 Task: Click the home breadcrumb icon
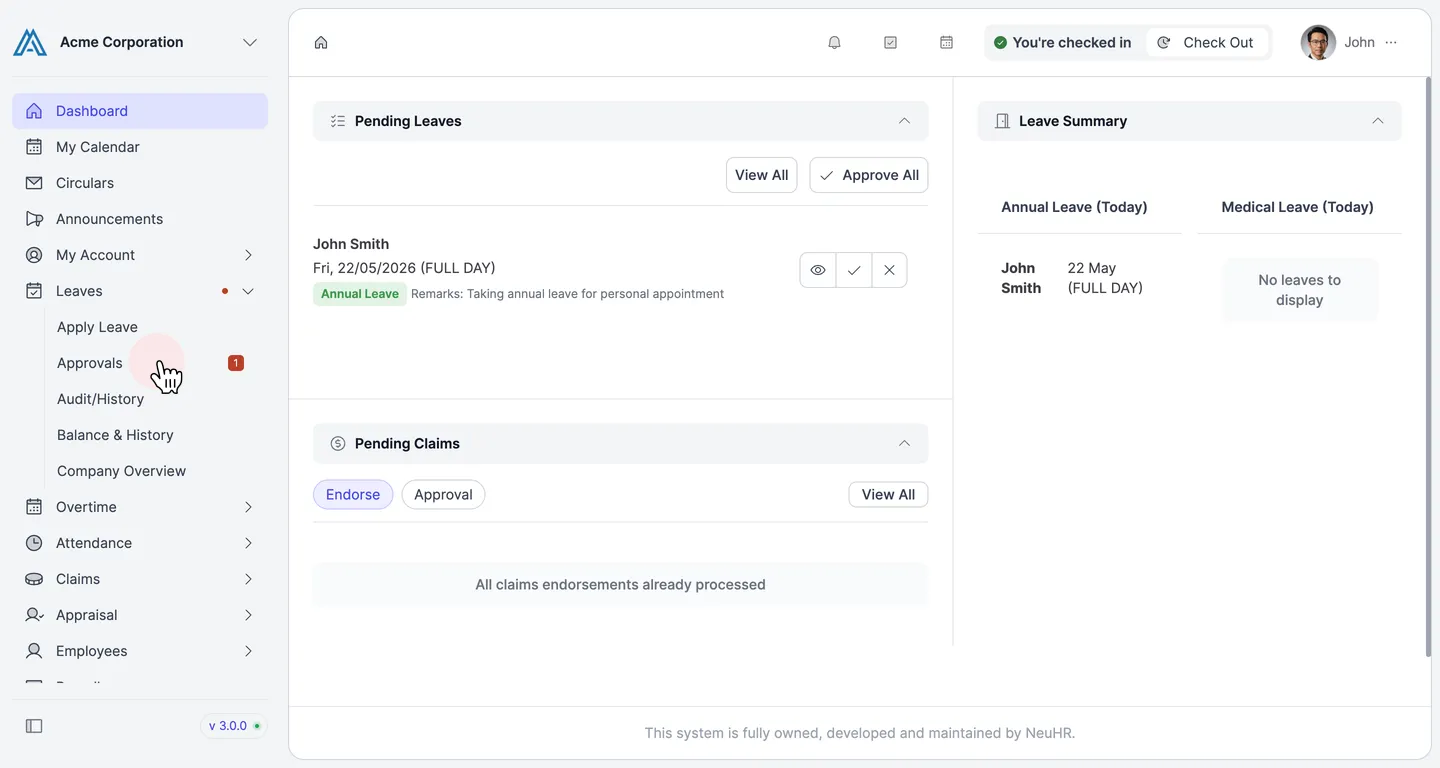pyautogui.click(x=321, y=42)
